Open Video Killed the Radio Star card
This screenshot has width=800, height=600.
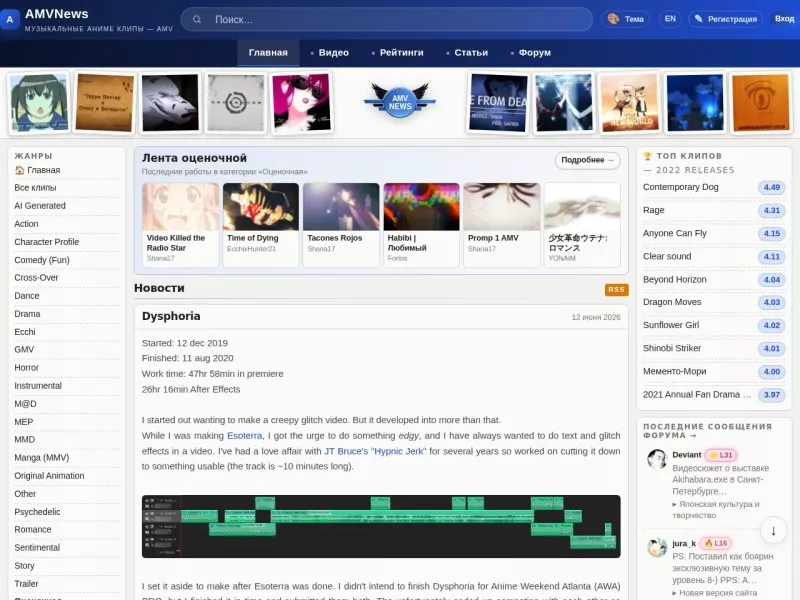(180, 224)
